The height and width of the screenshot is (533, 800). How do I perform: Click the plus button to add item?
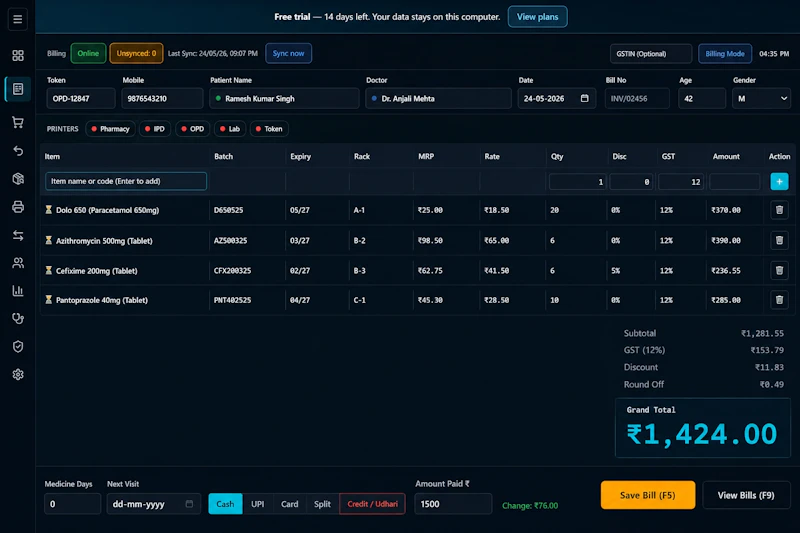[x=779, y=182]
